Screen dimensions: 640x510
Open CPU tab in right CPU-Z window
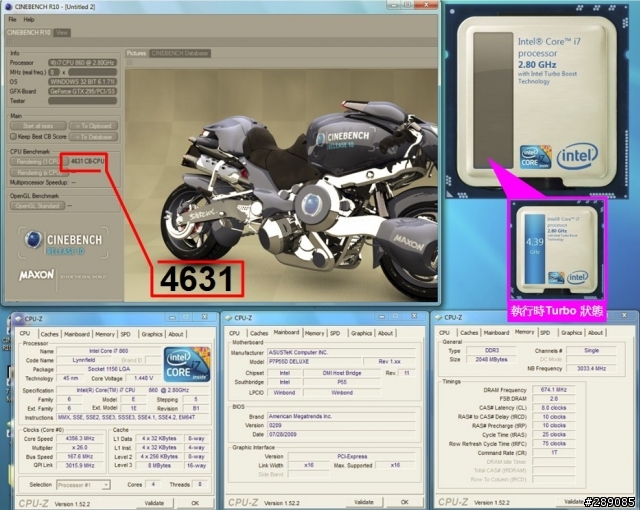(x=444, y=333)
